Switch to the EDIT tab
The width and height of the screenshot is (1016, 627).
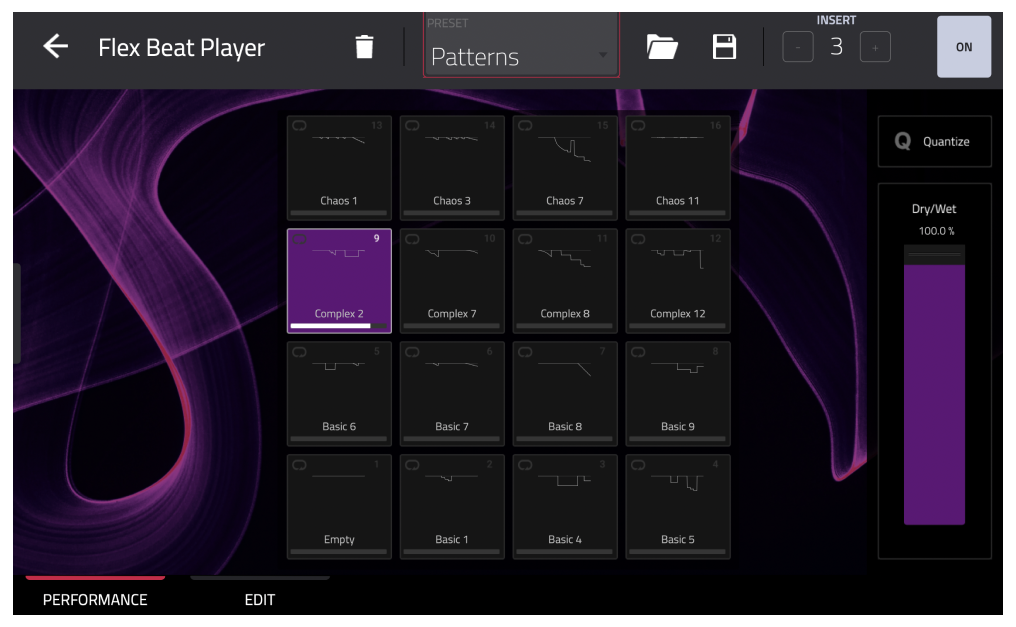[x=260, y=599]
